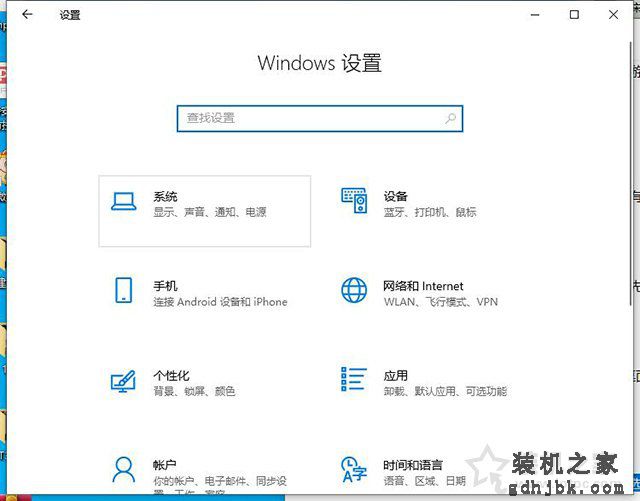Focus the 查找设置 search field

[320, 119]
